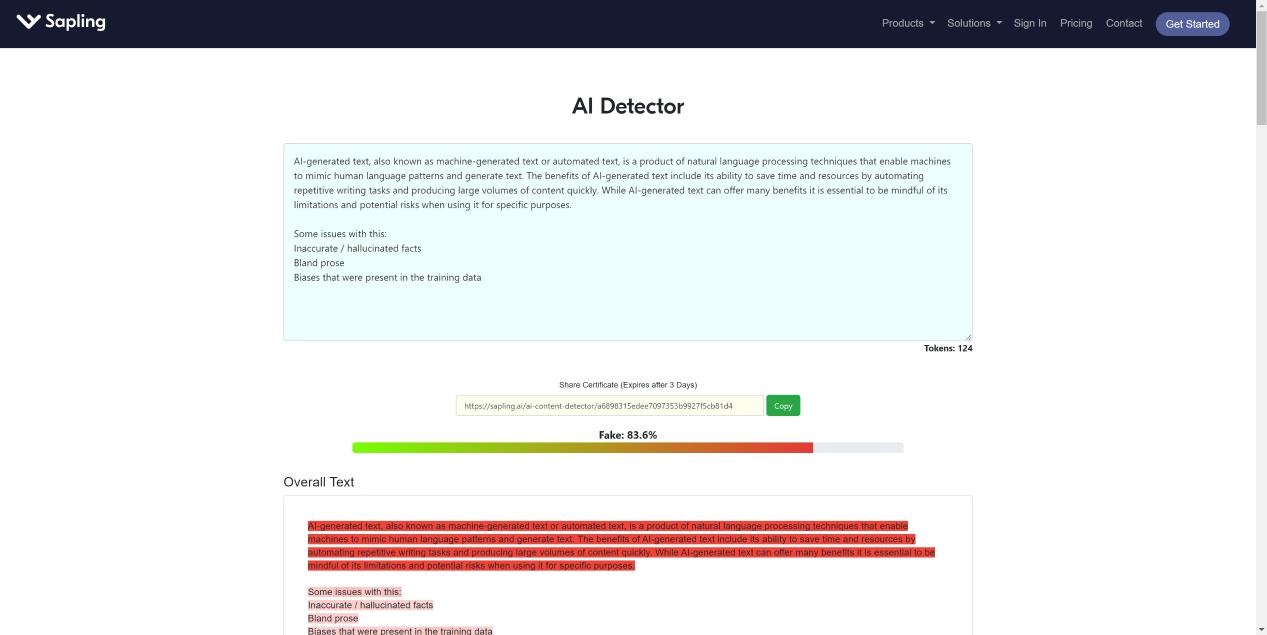This screenshot has width=1267, height=635.
Task: Open the Contact page link
Action: coord(1124,23)
